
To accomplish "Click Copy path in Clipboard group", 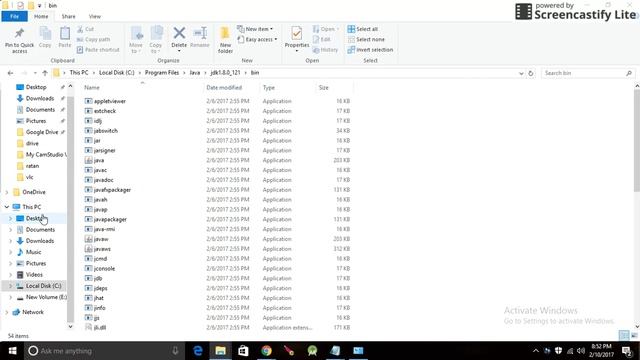I will coord(93,39).
